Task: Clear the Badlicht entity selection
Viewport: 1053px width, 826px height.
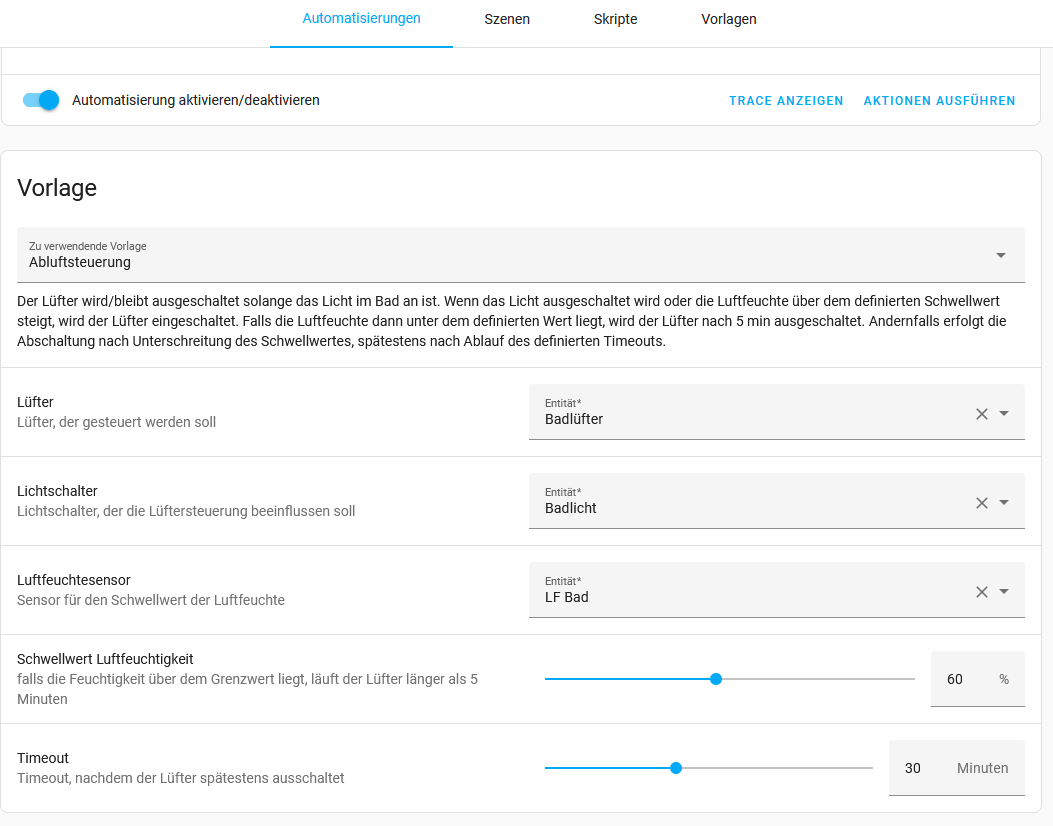Action: 981,503
